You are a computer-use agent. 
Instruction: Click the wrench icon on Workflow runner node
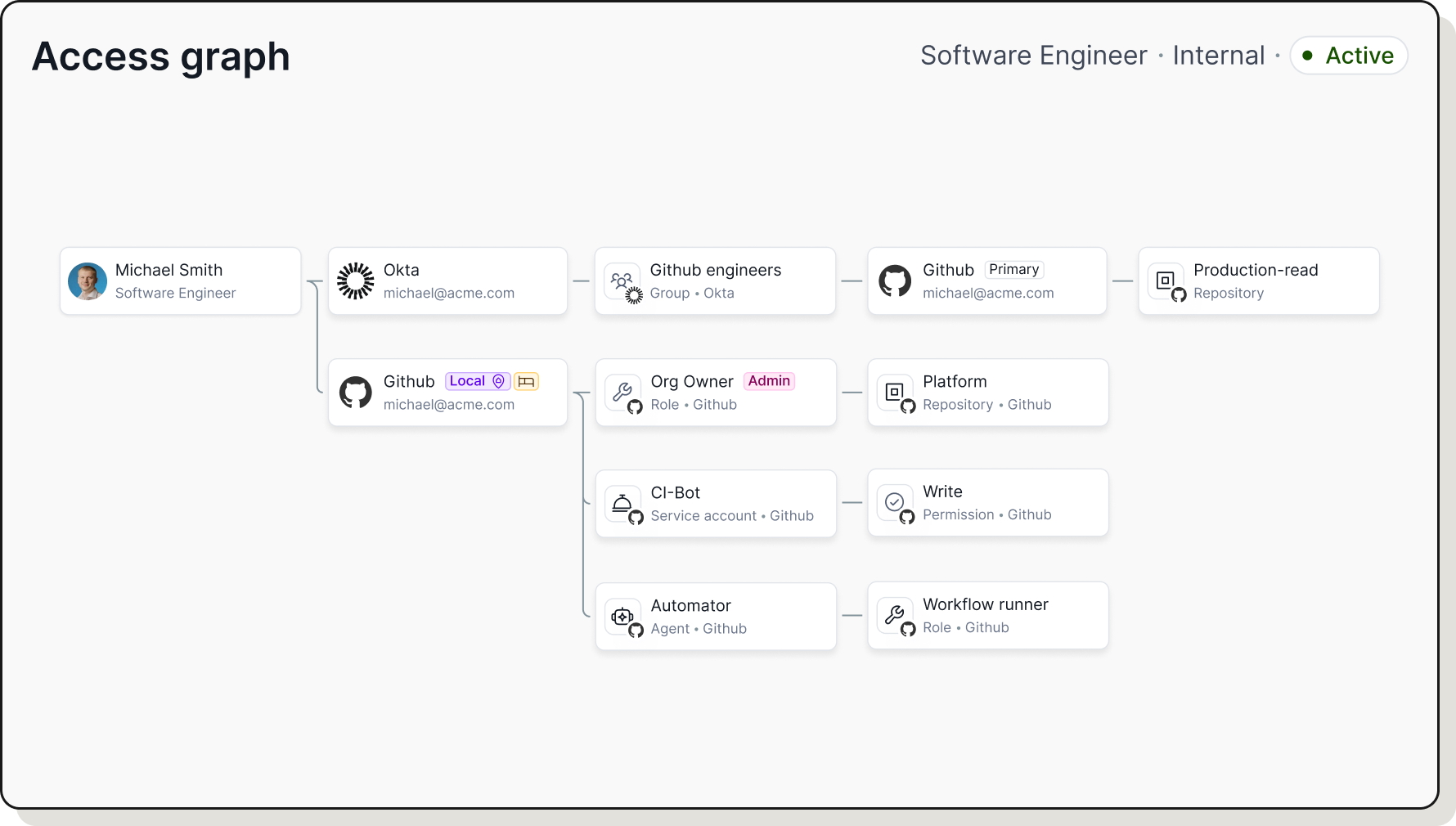pyautogui.click(x=894, y=615)
